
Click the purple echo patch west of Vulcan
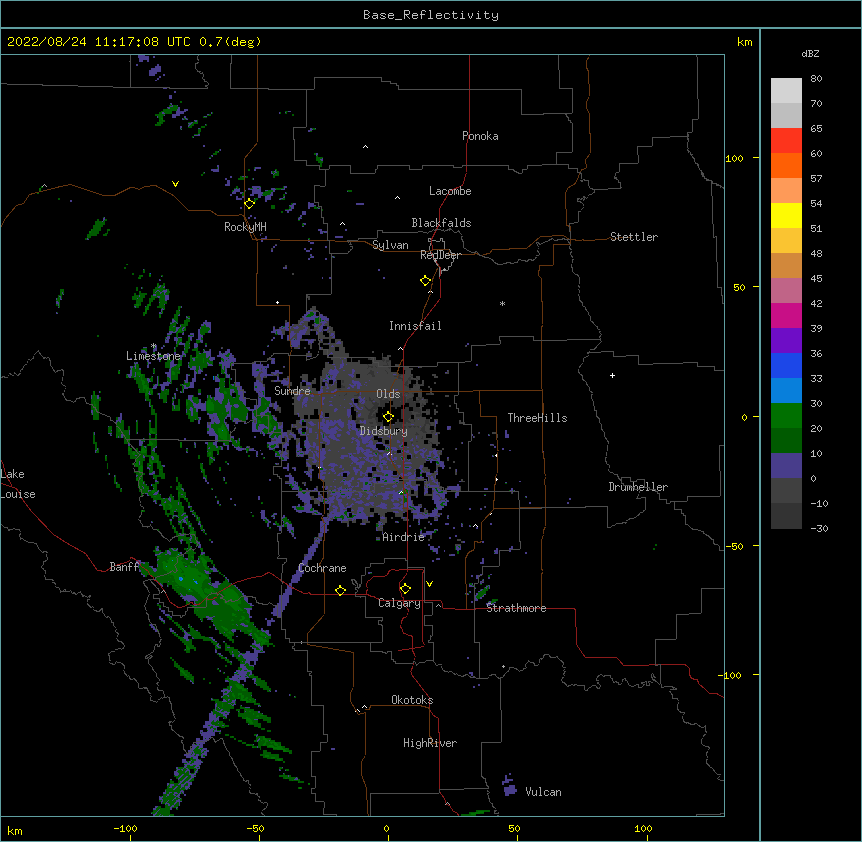pos(510,786)
